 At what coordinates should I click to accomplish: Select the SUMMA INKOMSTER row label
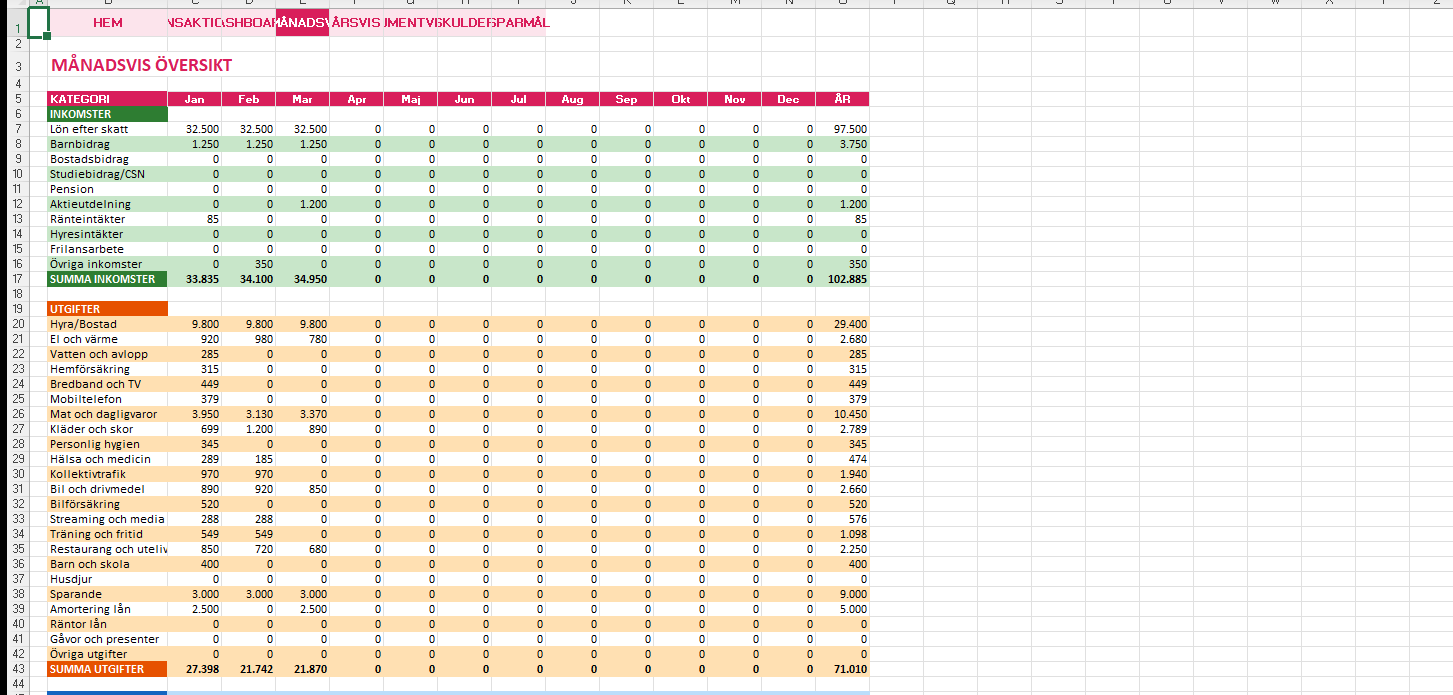[107, 279]
